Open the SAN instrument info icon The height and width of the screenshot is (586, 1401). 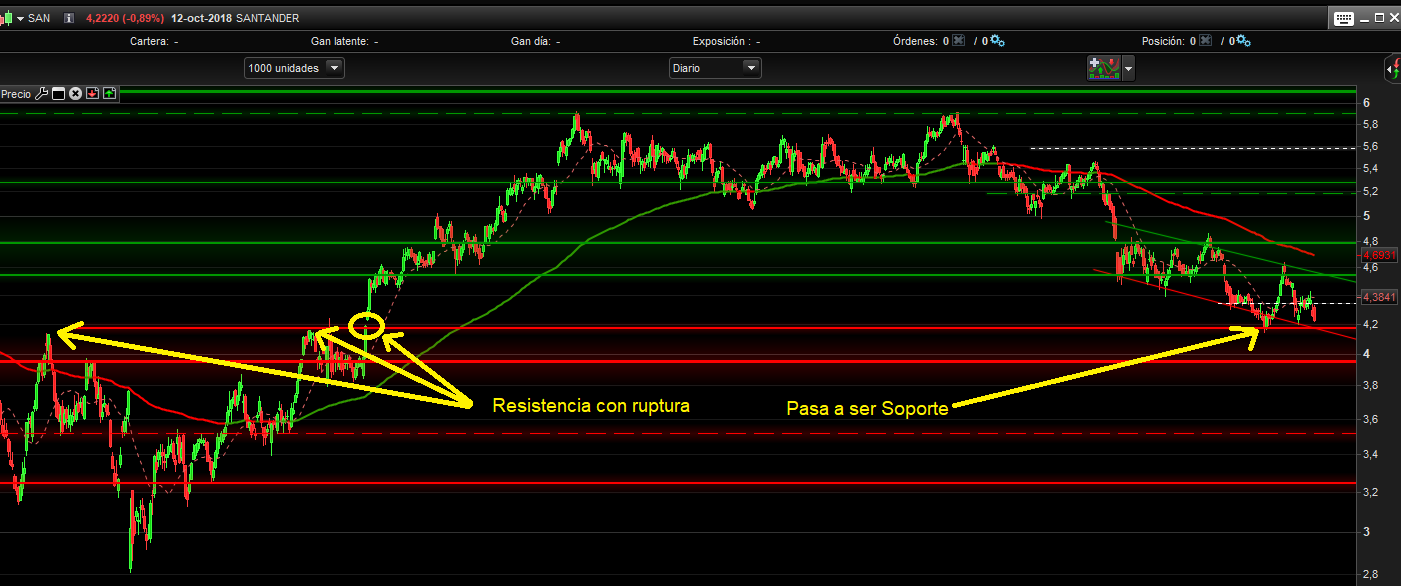point(68,18)
